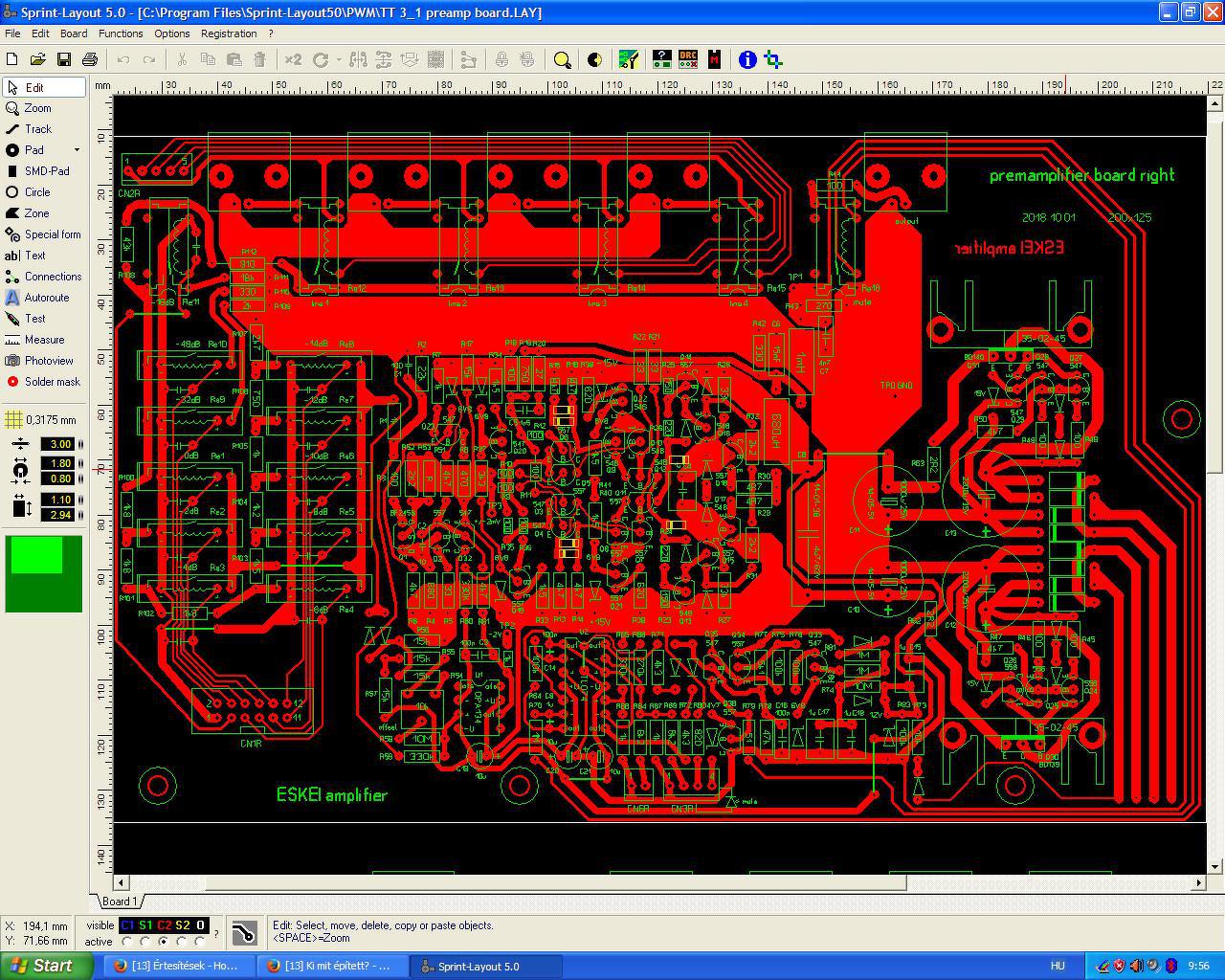Switch to the Board 1 tab

click(119, 901)
